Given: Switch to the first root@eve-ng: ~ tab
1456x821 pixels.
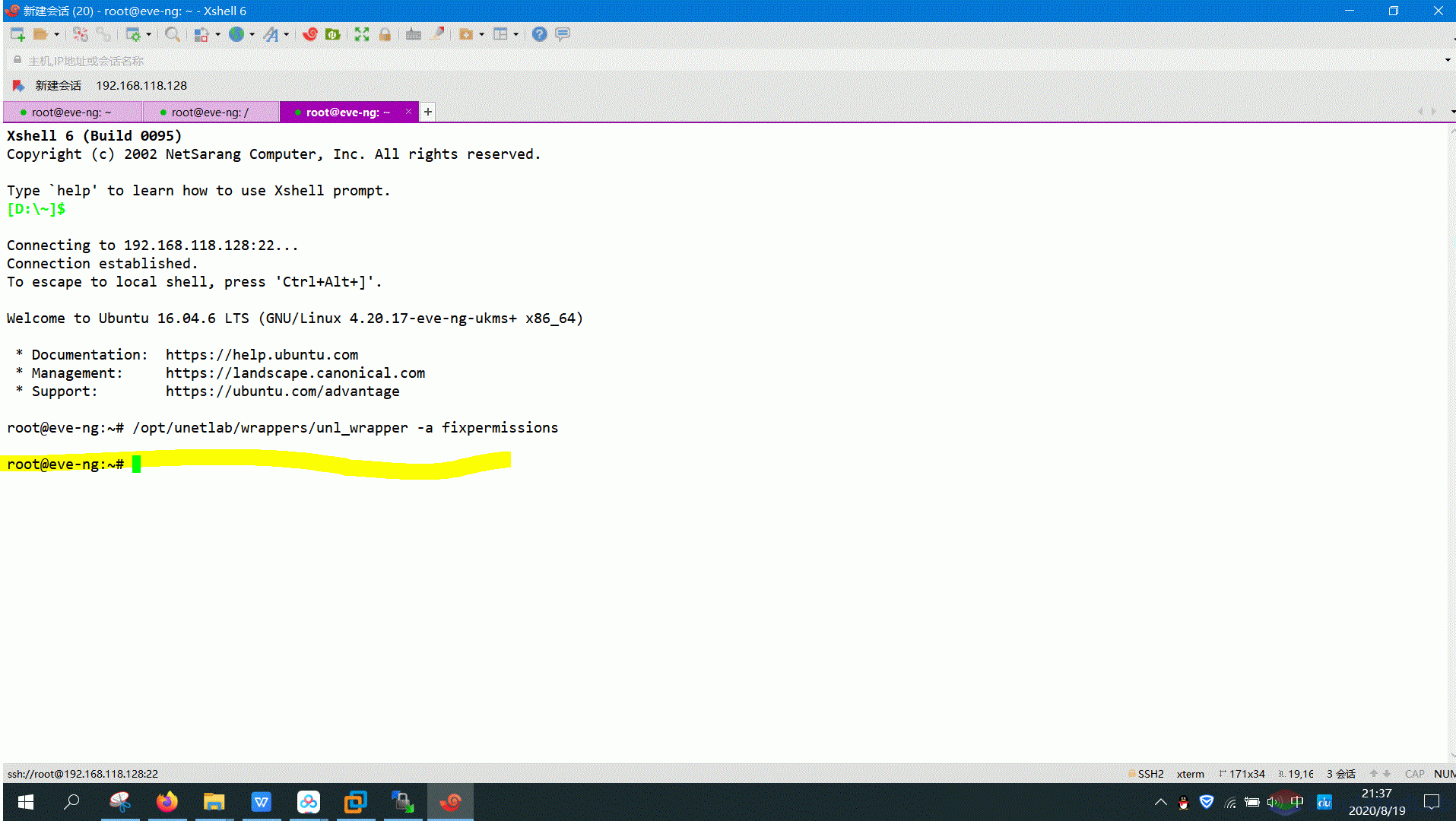Looking at the screenshot, I should click(71, 113).
